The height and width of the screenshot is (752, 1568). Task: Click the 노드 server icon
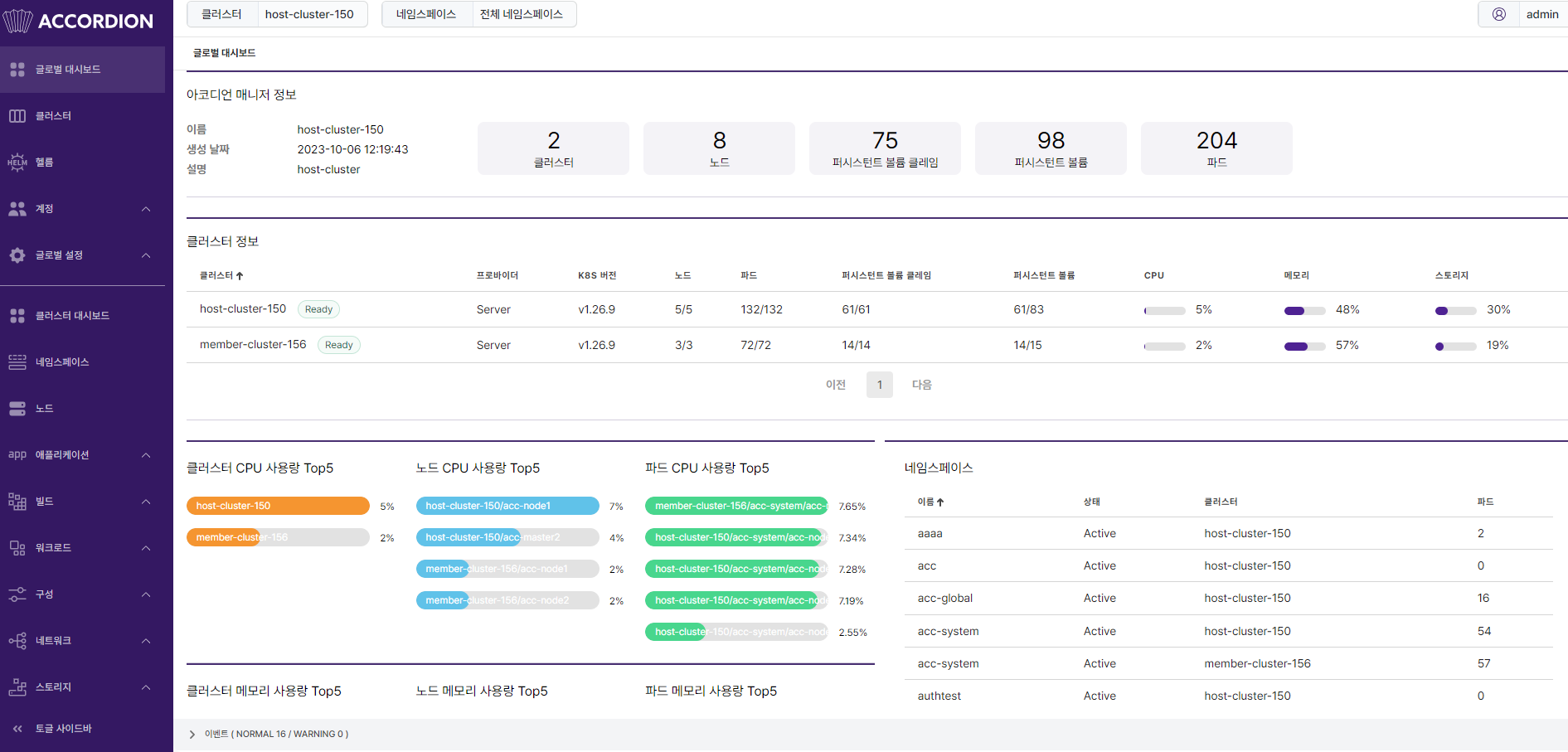click(x=17, y=409)
